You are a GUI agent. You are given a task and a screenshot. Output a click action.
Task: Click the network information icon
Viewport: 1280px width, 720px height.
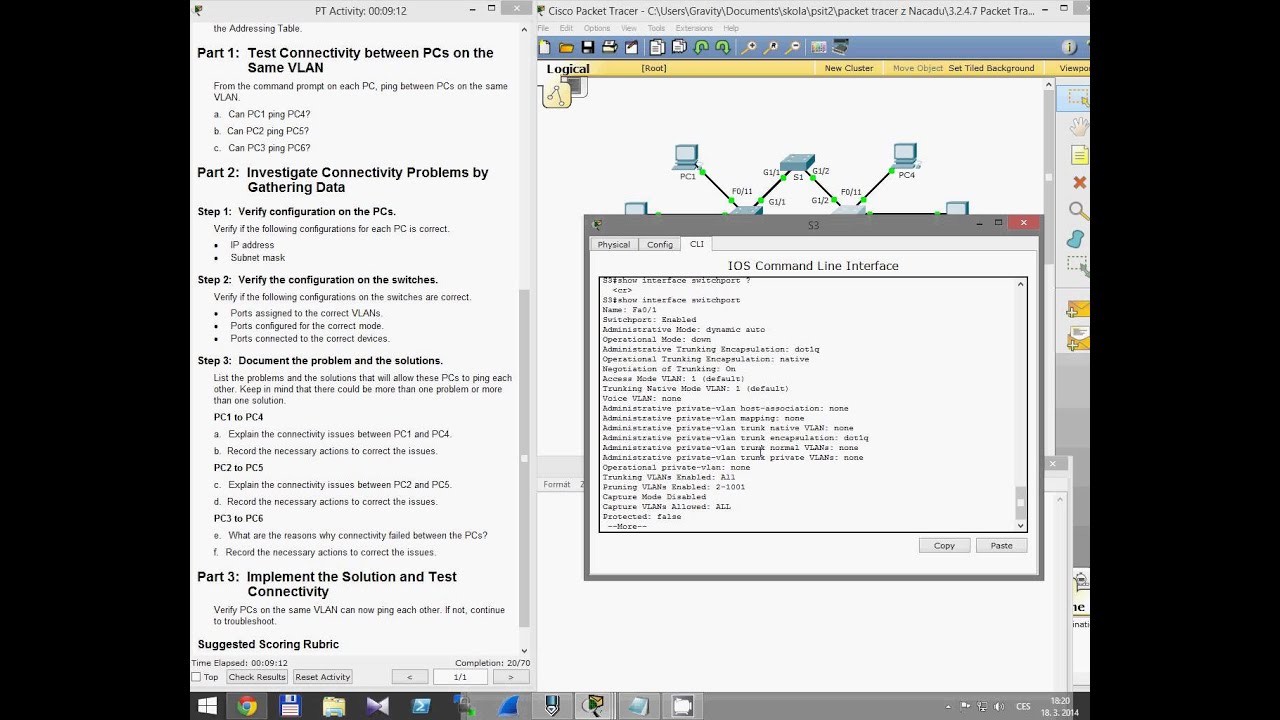[x=1069, y=47]
